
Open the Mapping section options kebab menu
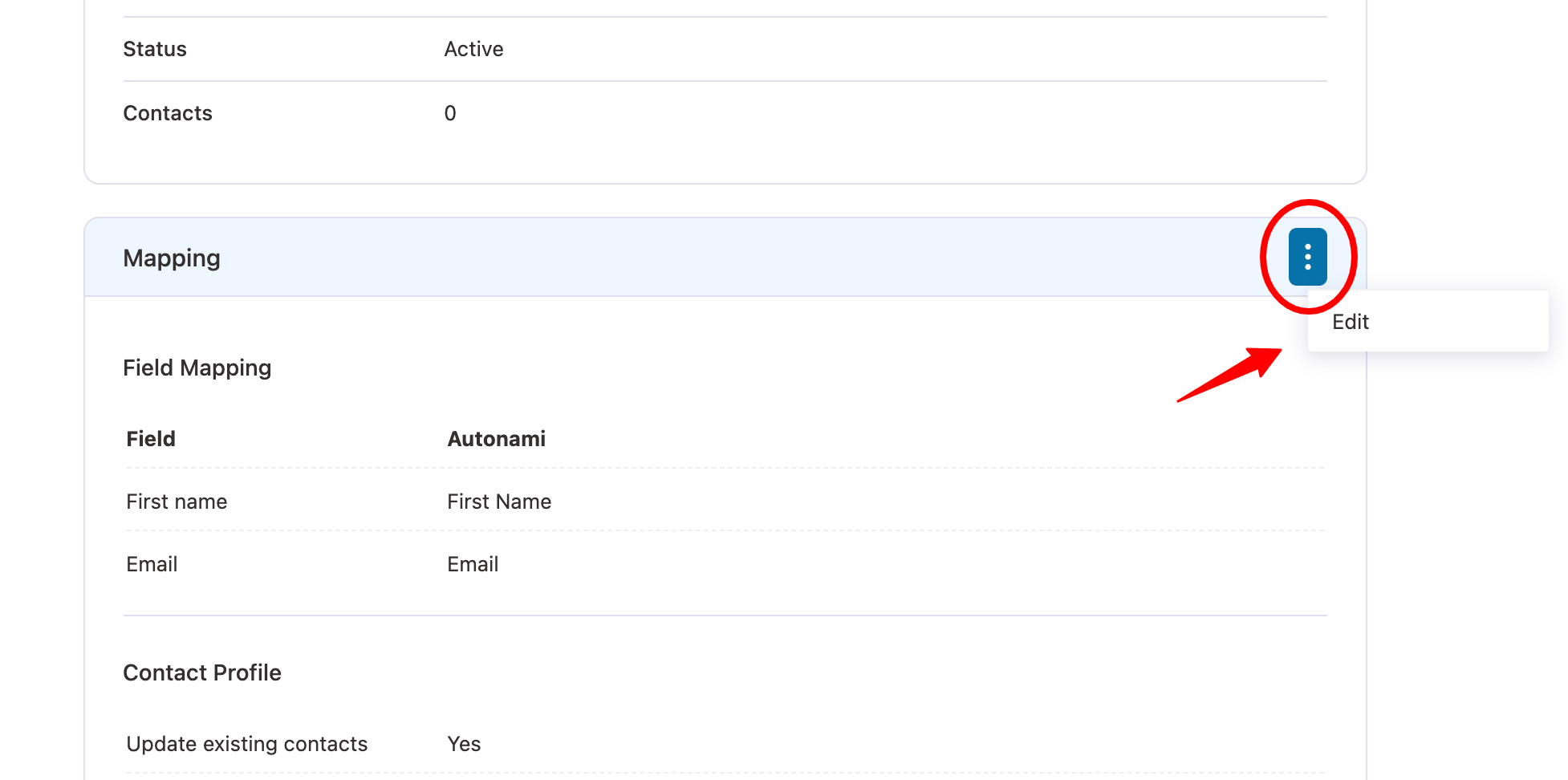click(x=1306, y=257)
